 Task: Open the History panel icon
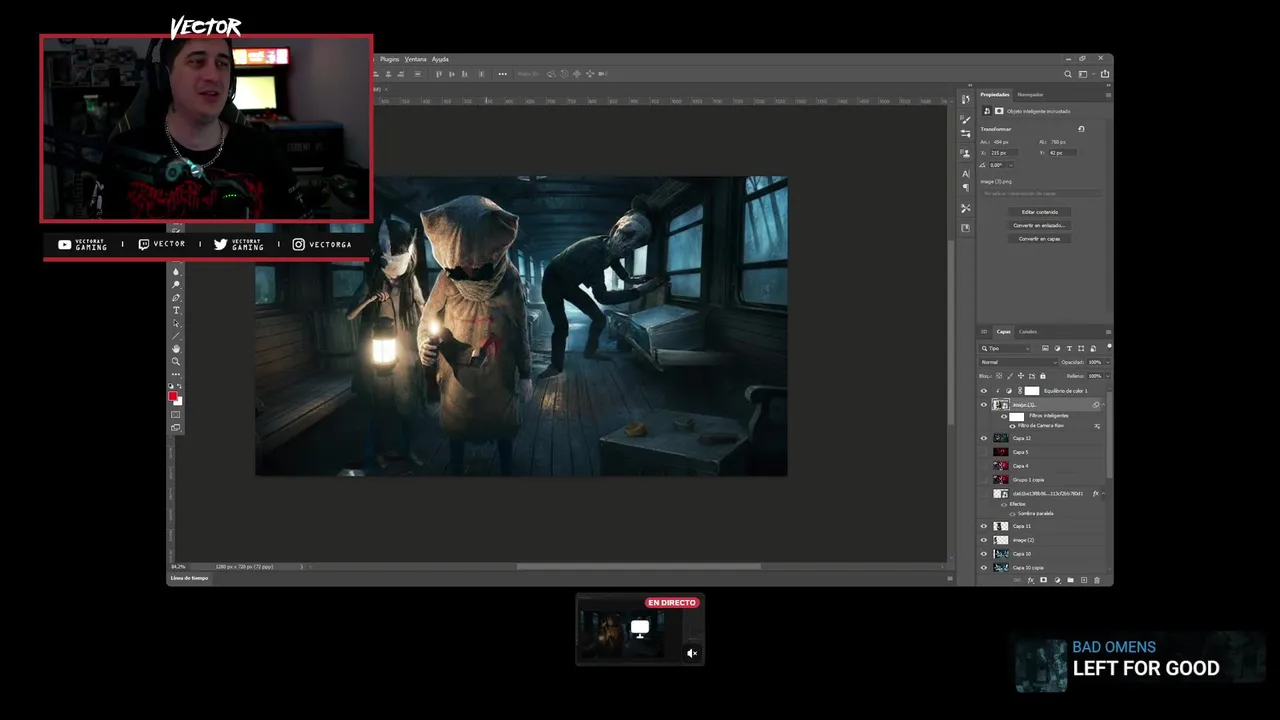[x=966, y=99]
